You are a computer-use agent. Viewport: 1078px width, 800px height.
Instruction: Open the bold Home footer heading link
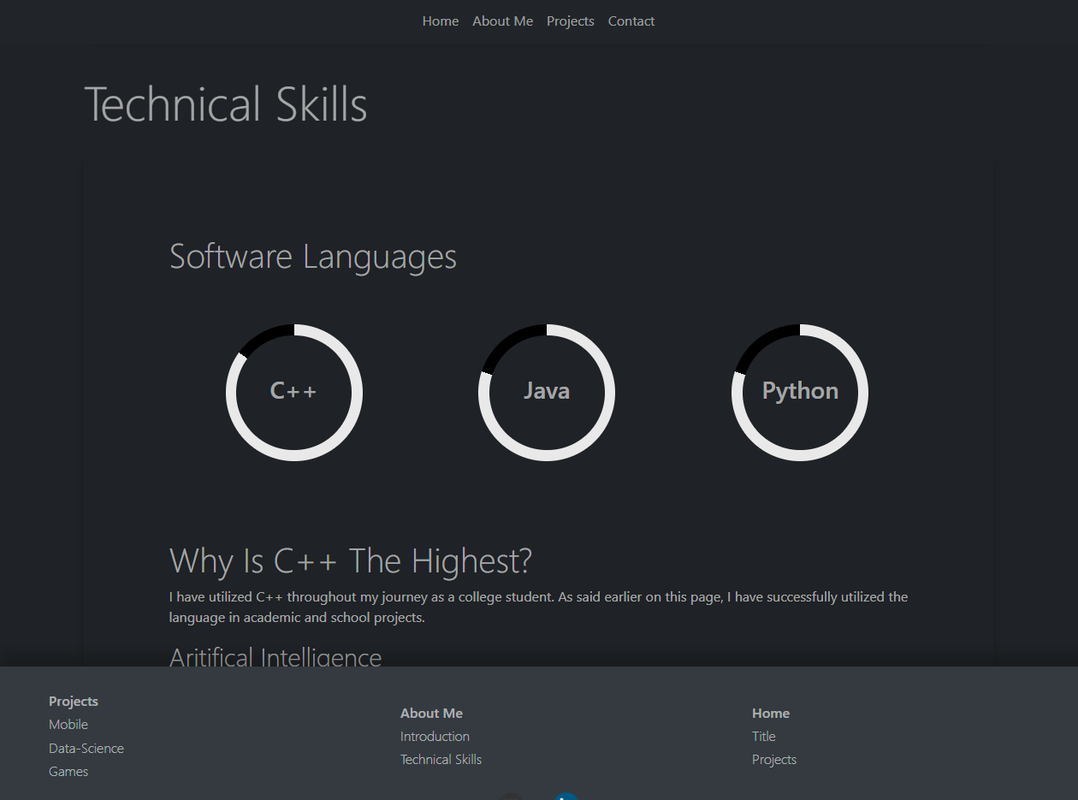click(x=771, y=713)
